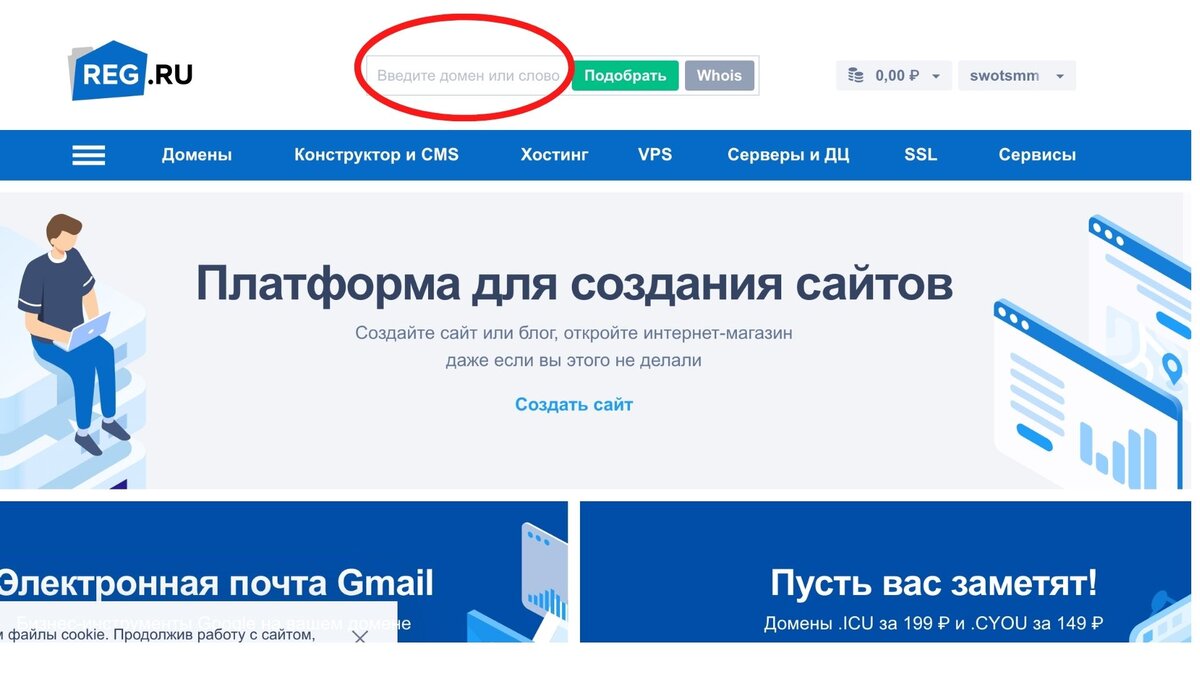This screenshot has width=1200, height=675.
Task: Dismiss the cookie notice with the X
Action: [360, 634]
